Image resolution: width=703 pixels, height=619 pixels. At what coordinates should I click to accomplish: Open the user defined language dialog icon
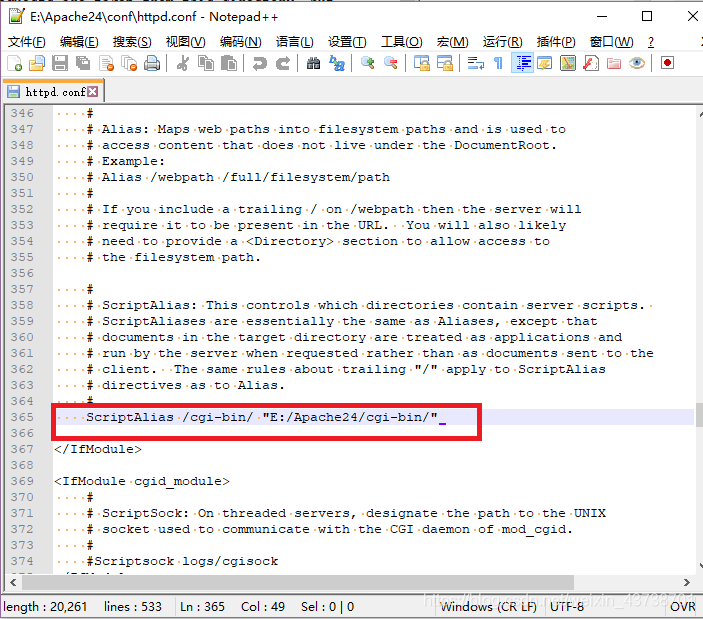point(545,63)
